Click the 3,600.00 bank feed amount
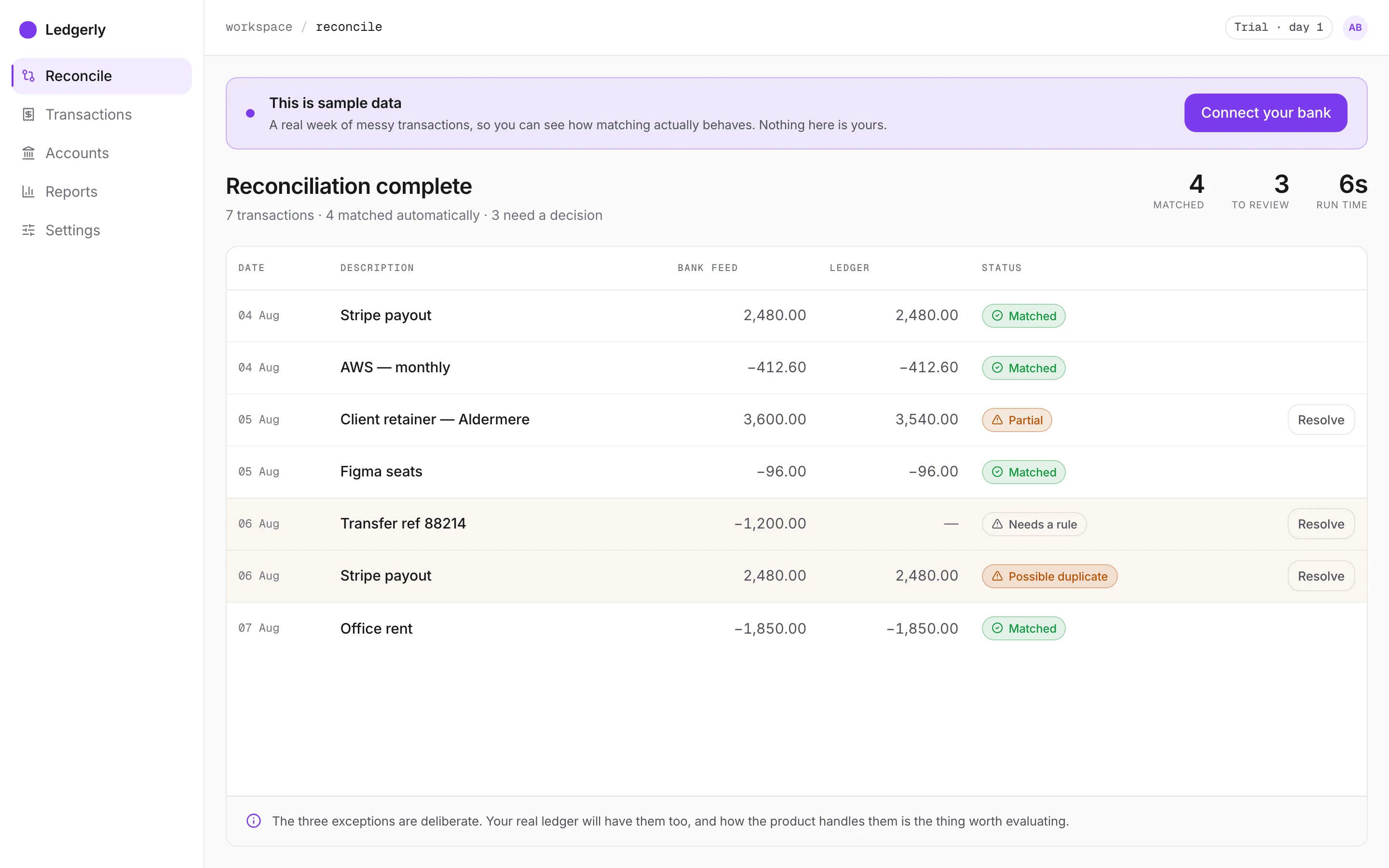This screenshot has width=1389, height=868. pyautogui.click(x=774, y=420)
